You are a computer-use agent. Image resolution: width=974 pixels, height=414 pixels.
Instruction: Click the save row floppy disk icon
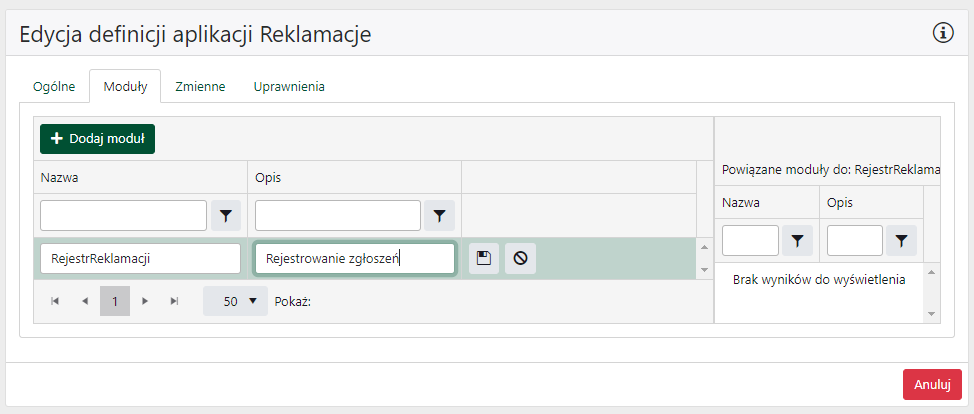[x=484, y=258]
